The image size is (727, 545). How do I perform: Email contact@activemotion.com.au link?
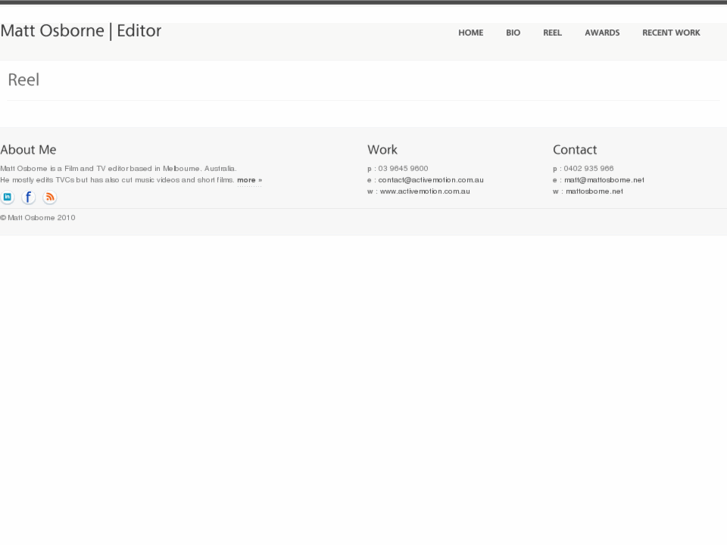pyautogui.click(x=431, y=180)
